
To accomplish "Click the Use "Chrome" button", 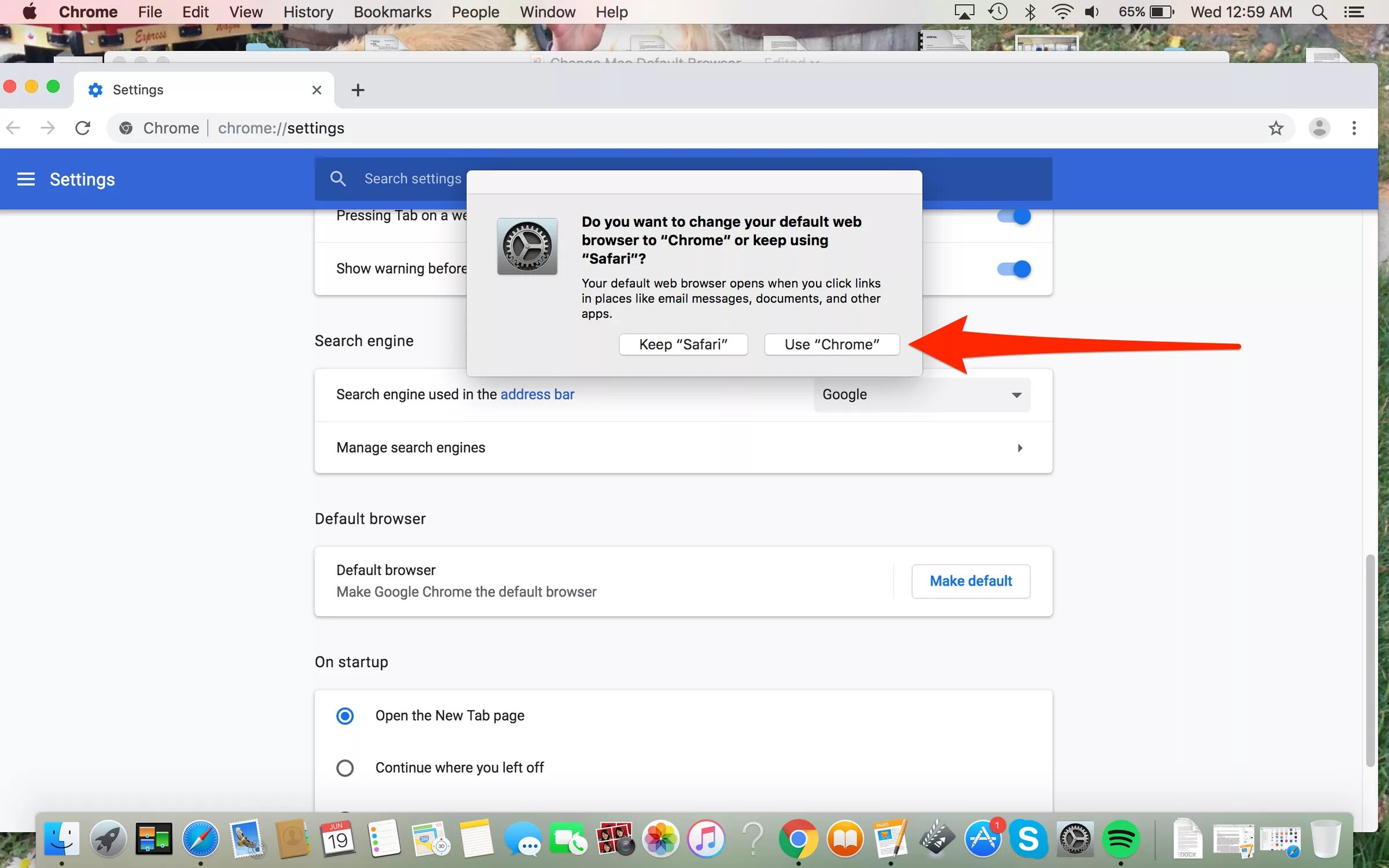I will coord(832,344).
